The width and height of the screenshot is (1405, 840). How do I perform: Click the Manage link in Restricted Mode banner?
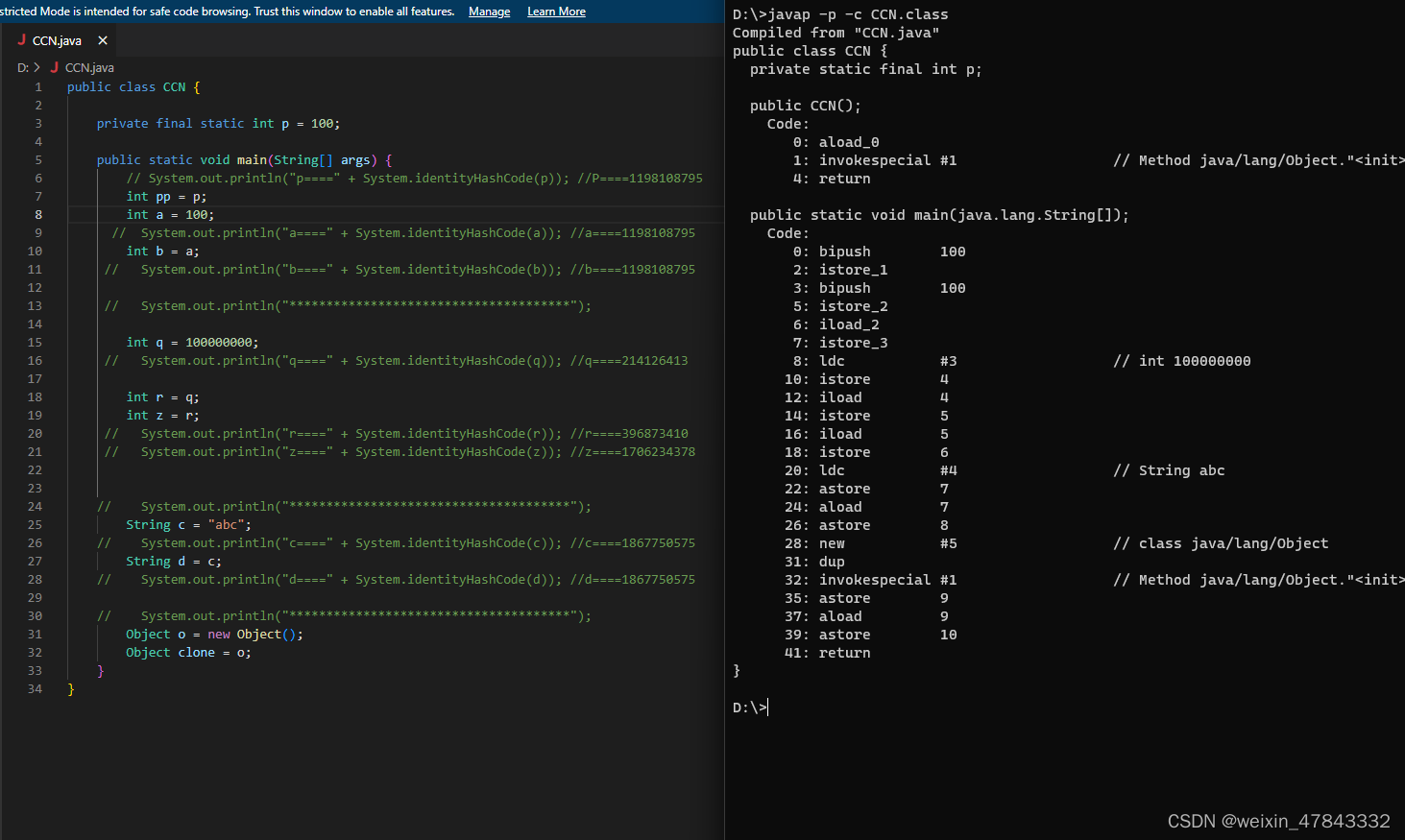click(489, 12)
